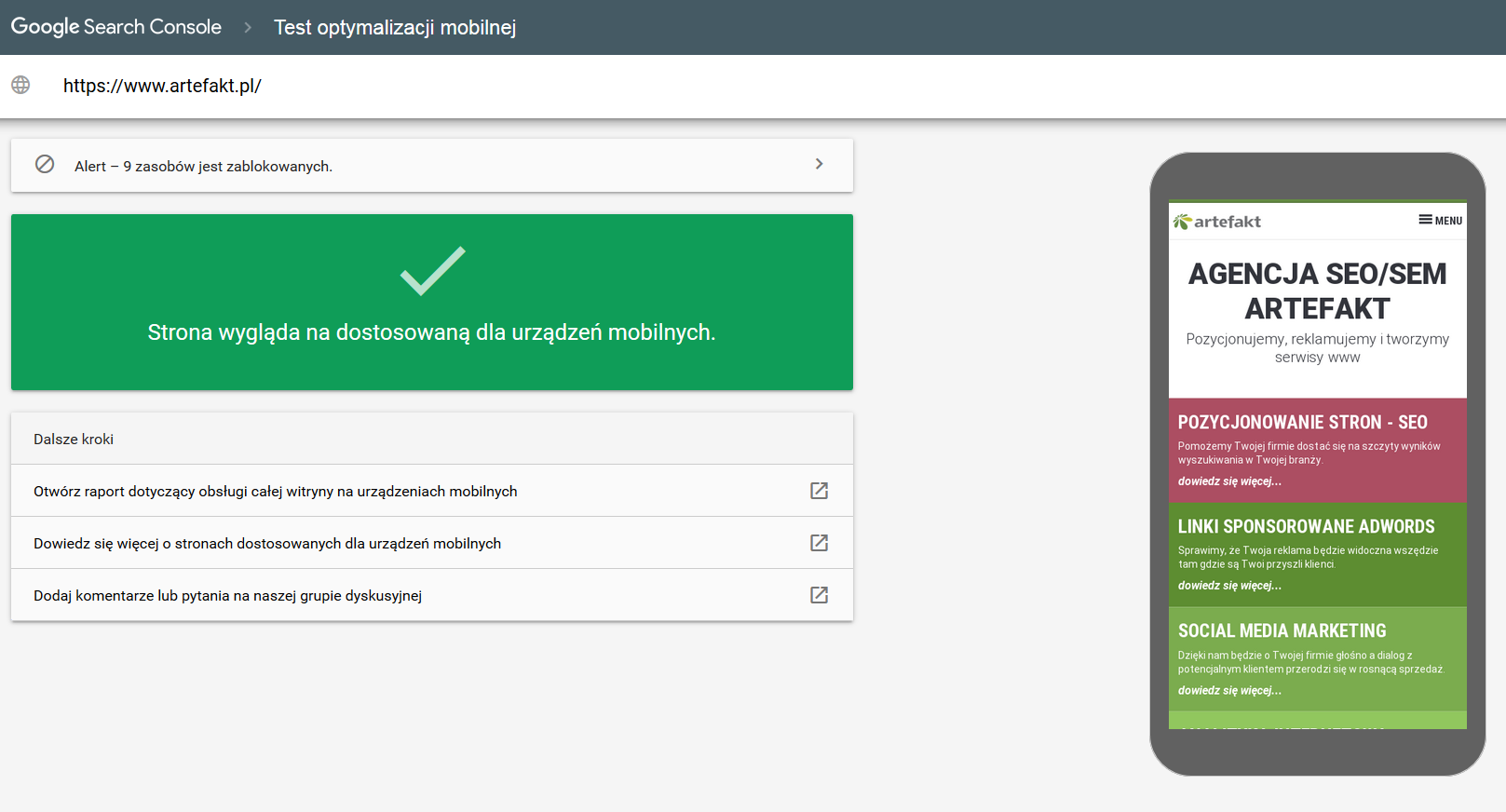Click 'POZYCJONOWANIE STRON - SEO' heading in preview
1506x812 pixels.
point(1302,422)
